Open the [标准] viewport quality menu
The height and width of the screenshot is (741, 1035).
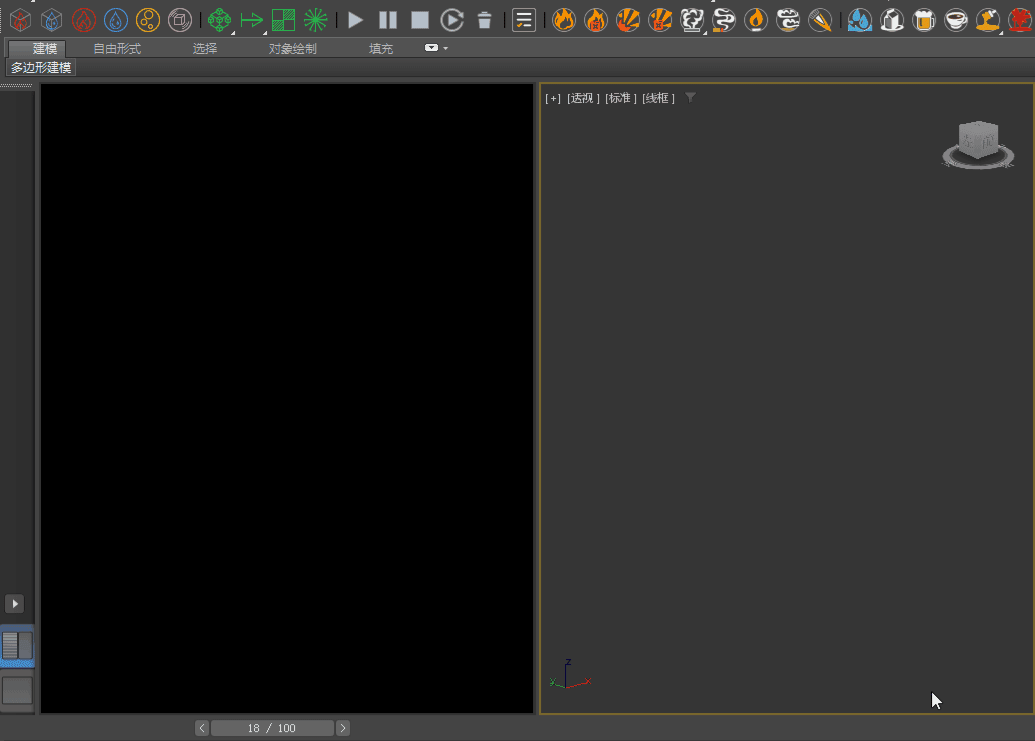[x=620, y=98]
